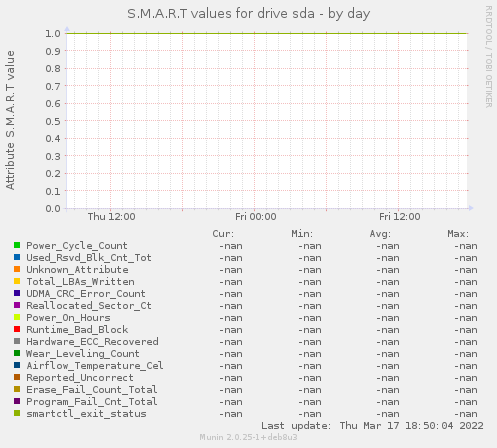The height and width of the screenshot is (448, 497).
Task: Click the Hardware_ECC_Recovered gray legend swatch
Action: pyautogui.click(x=17, y=341)
